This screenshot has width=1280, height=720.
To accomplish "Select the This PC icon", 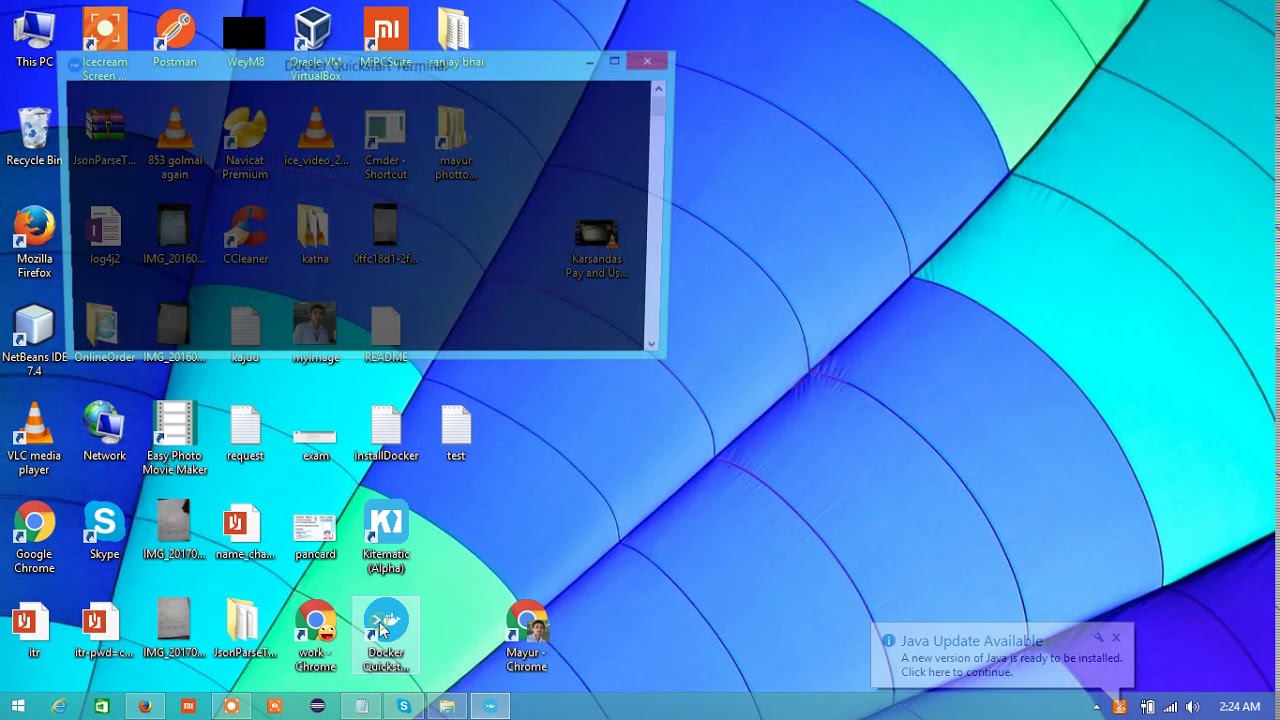I will click(x=34, y=38).
